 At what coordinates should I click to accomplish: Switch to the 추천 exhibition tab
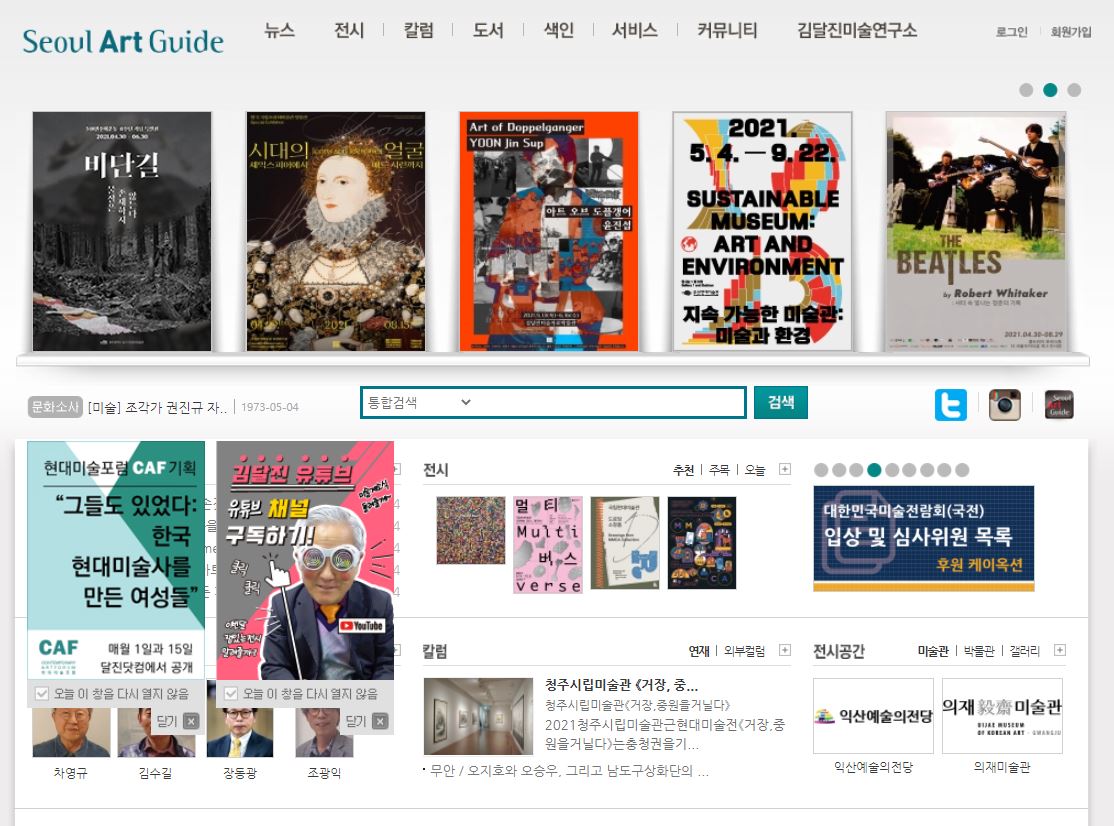683,469
